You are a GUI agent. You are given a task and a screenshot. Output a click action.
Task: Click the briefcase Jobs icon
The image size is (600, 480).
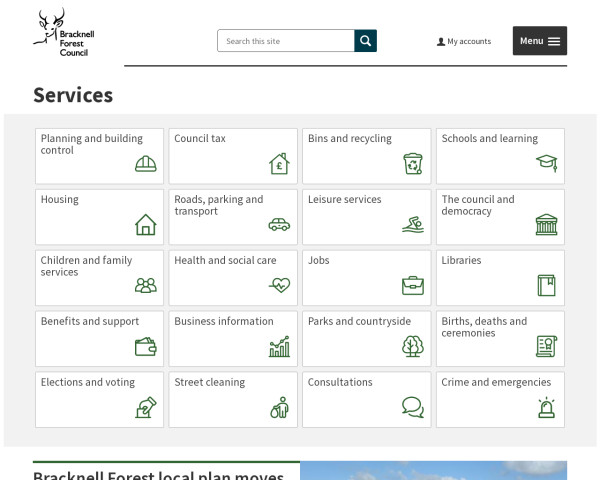click(x=413, y=286)
